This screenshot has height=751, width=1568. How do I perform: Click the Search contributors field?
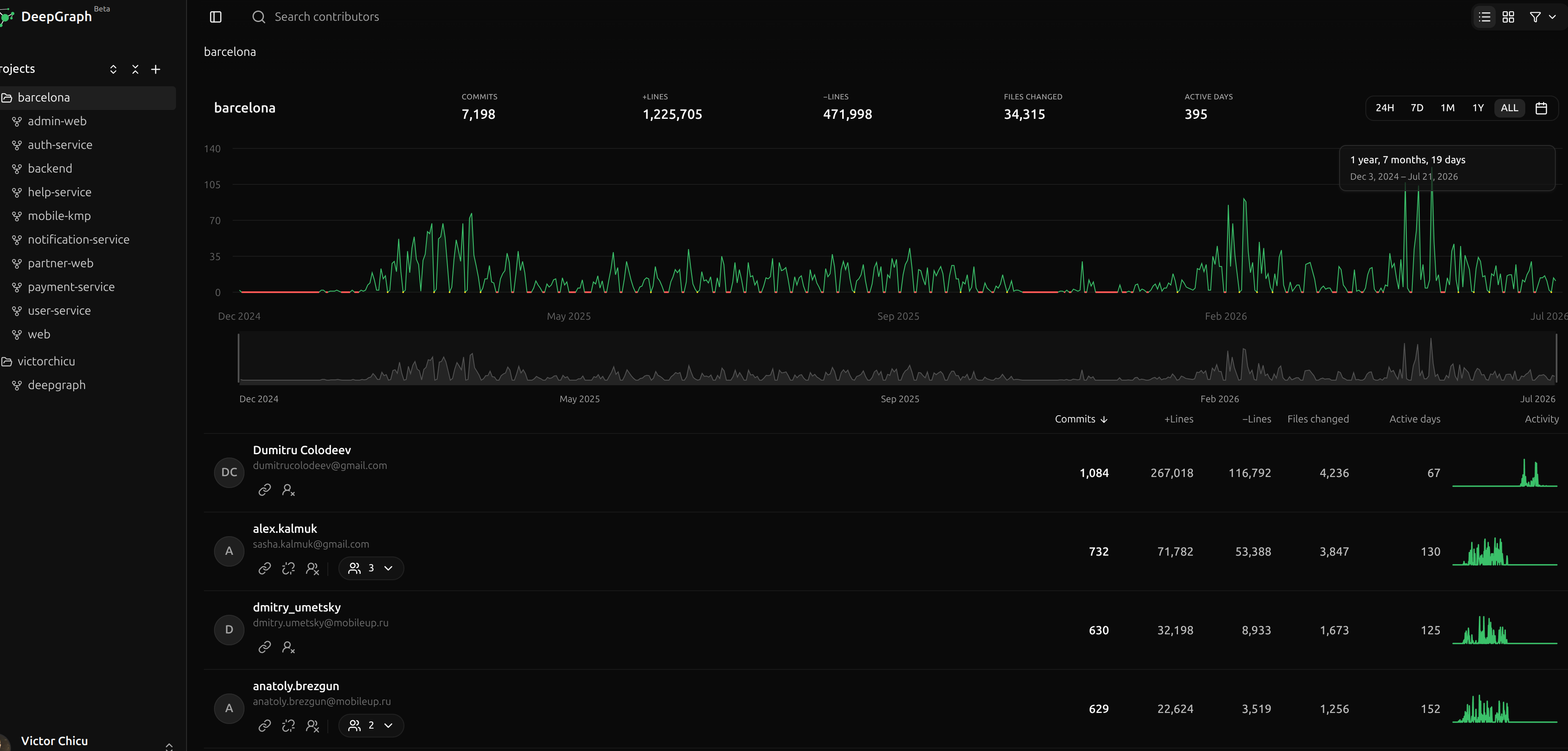click(326, 17)
